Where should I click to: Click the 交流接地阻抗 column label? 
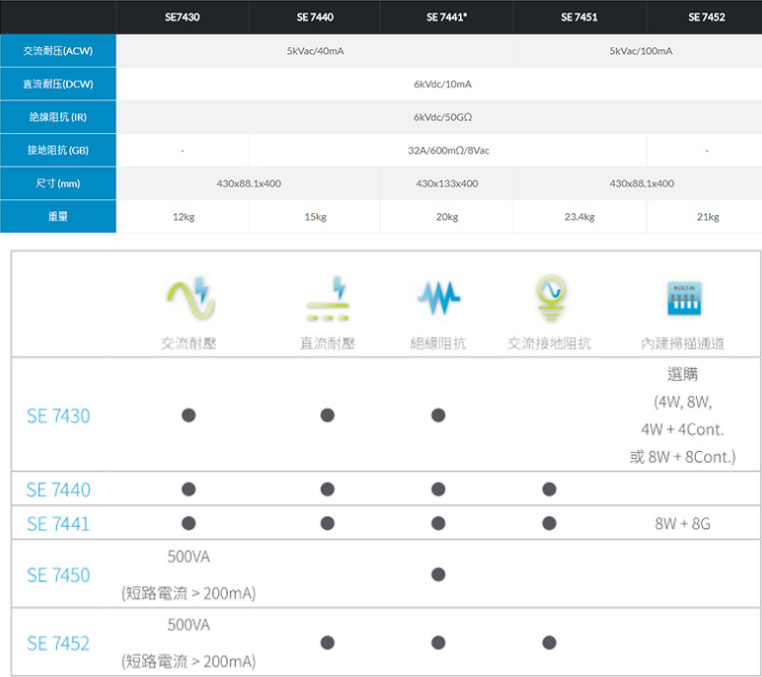550,343
